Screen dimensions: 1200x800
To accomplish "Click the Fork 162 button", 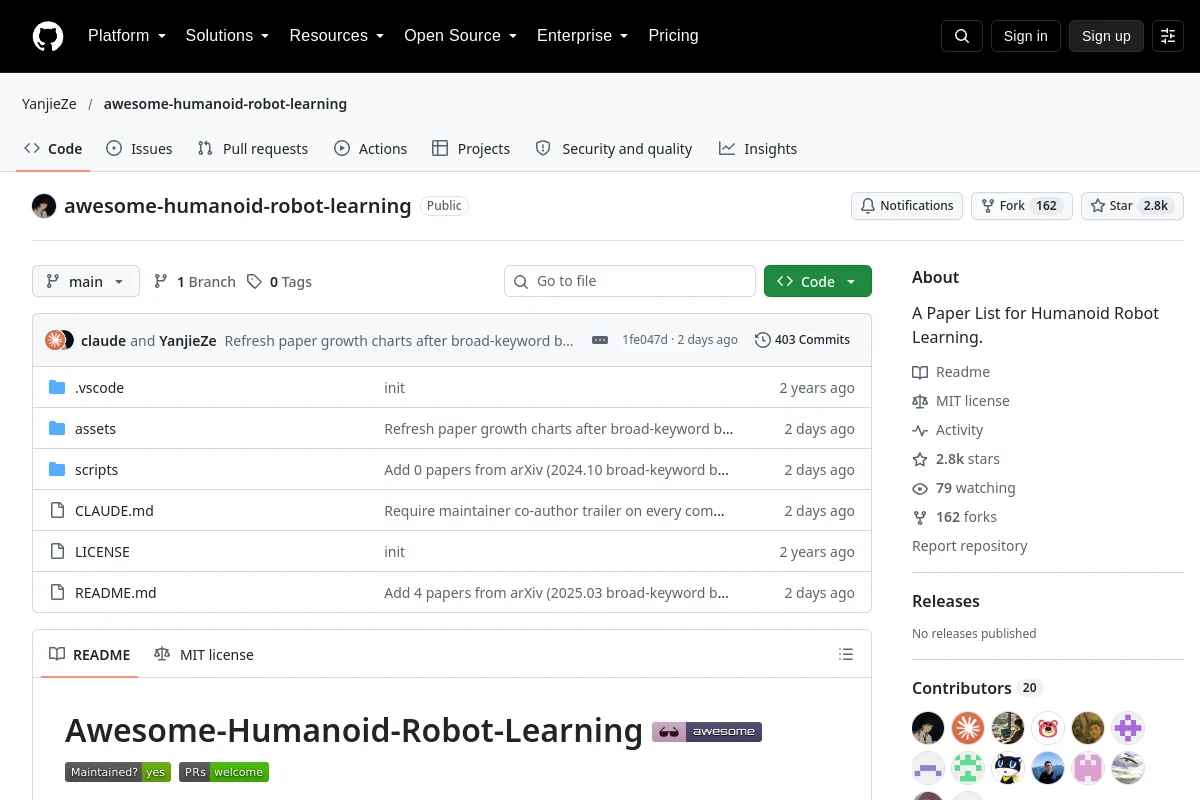I will (x=1022, y=206).
